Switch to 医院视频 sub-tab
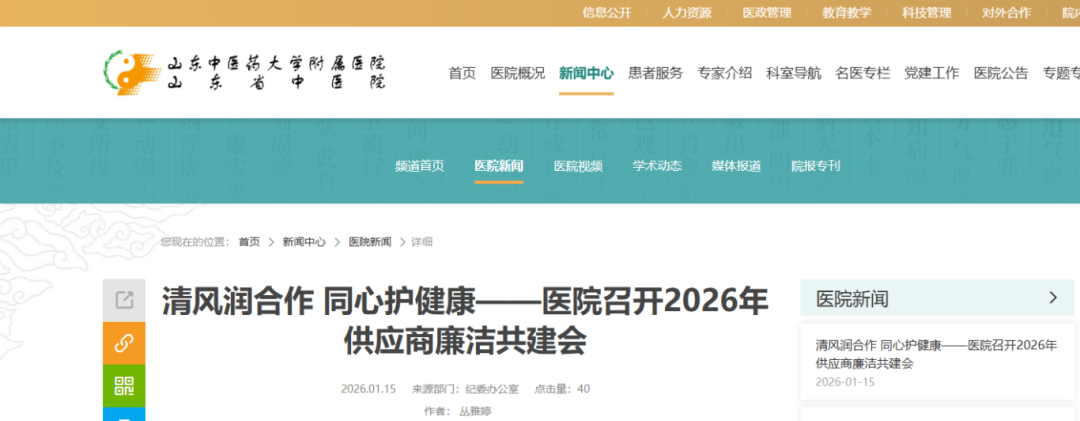 click(578, 166)
